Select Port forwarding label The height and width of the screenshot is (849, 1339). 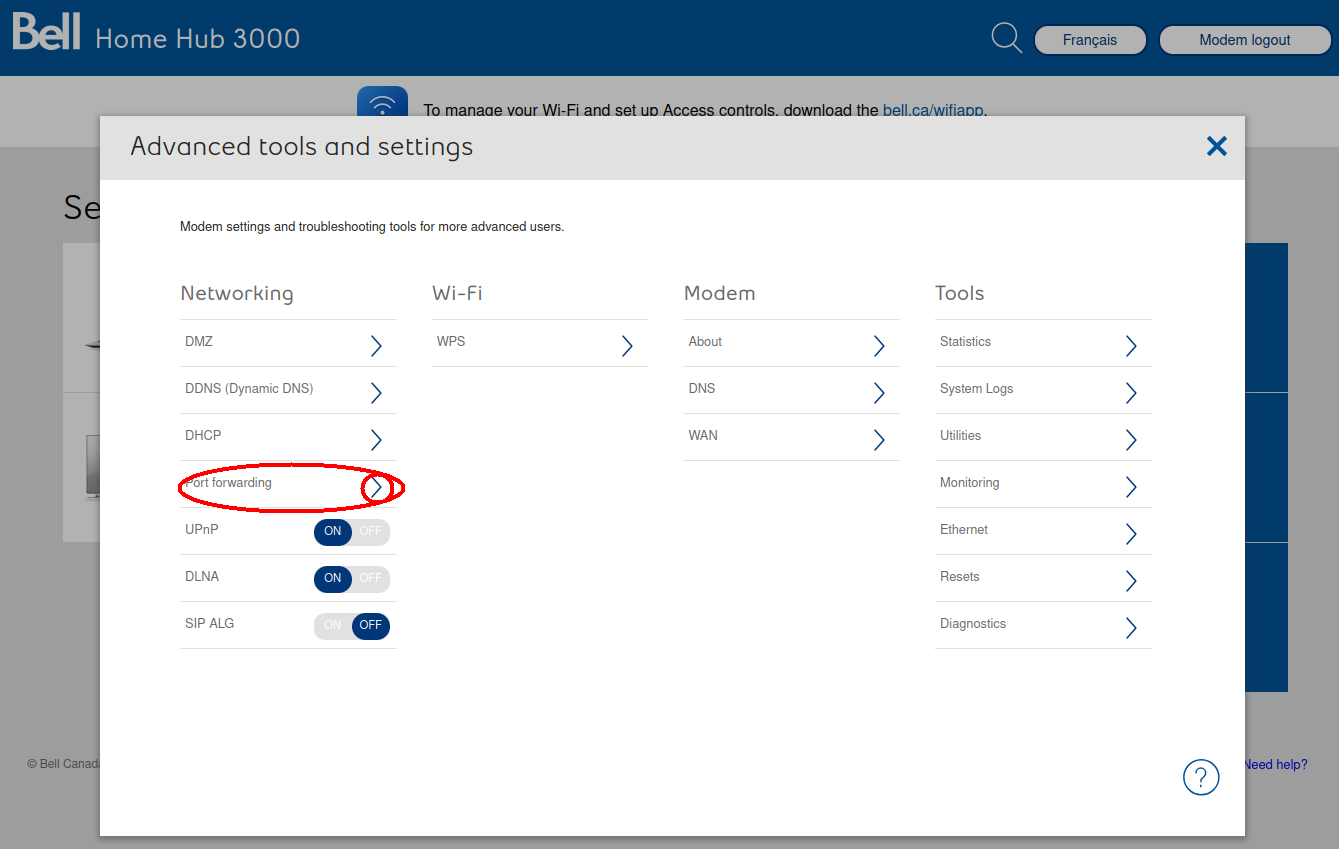click(x=228, y=482)
